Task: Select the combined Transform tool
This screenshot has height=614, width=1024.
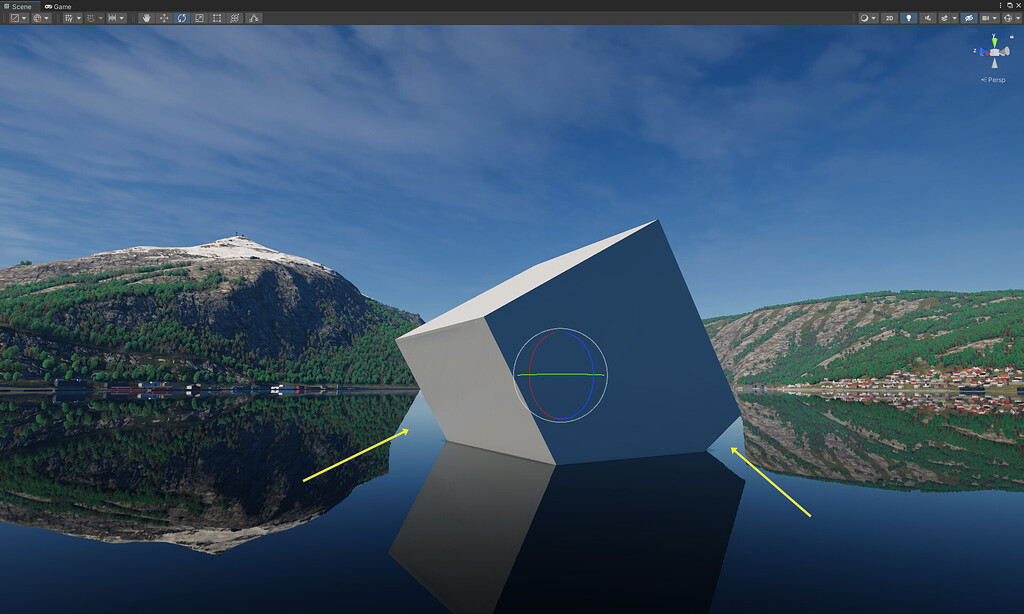Action: (x=235, y=17)
